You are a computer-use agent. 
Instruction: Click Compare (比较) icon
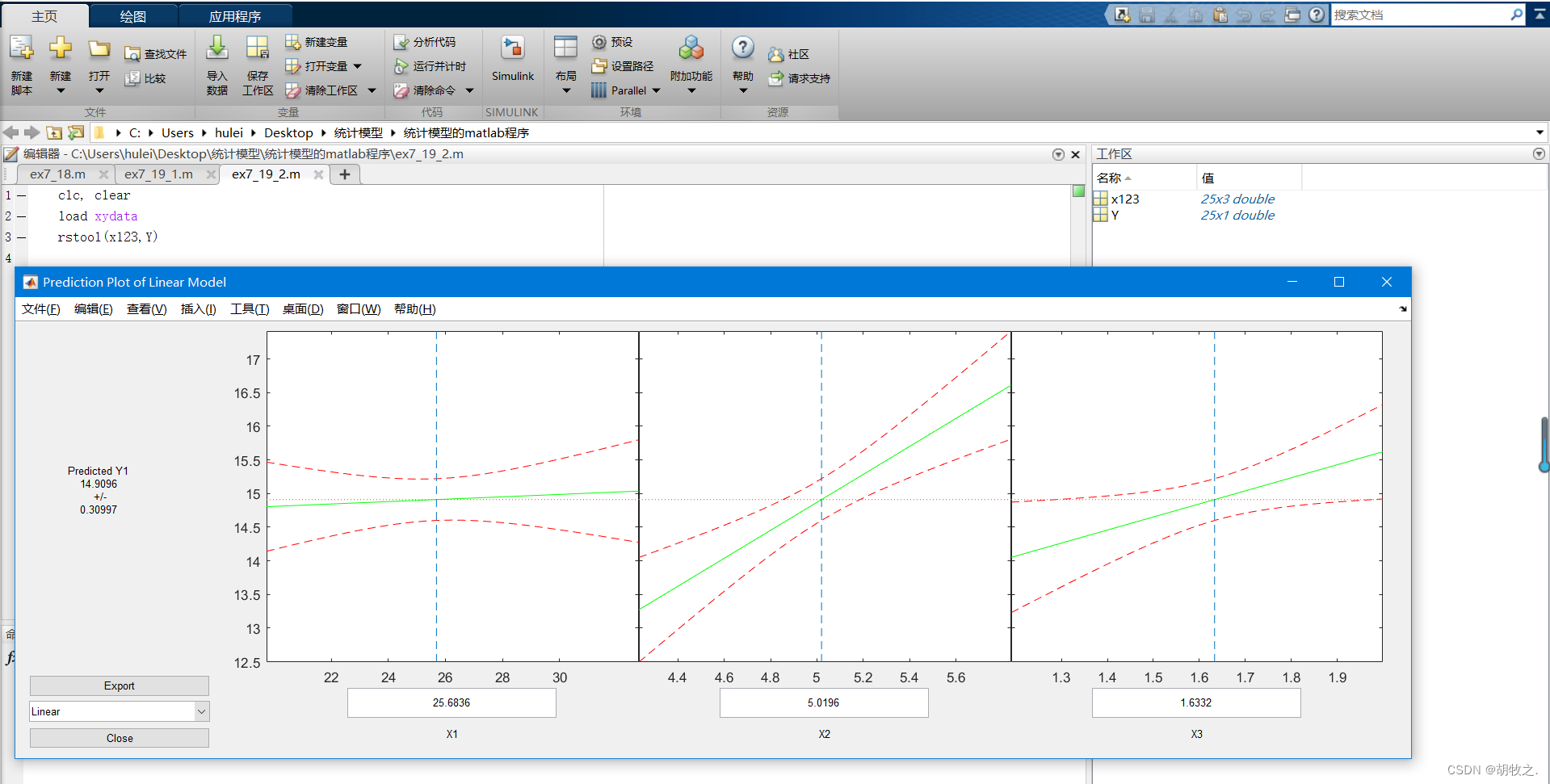[132, 78]
